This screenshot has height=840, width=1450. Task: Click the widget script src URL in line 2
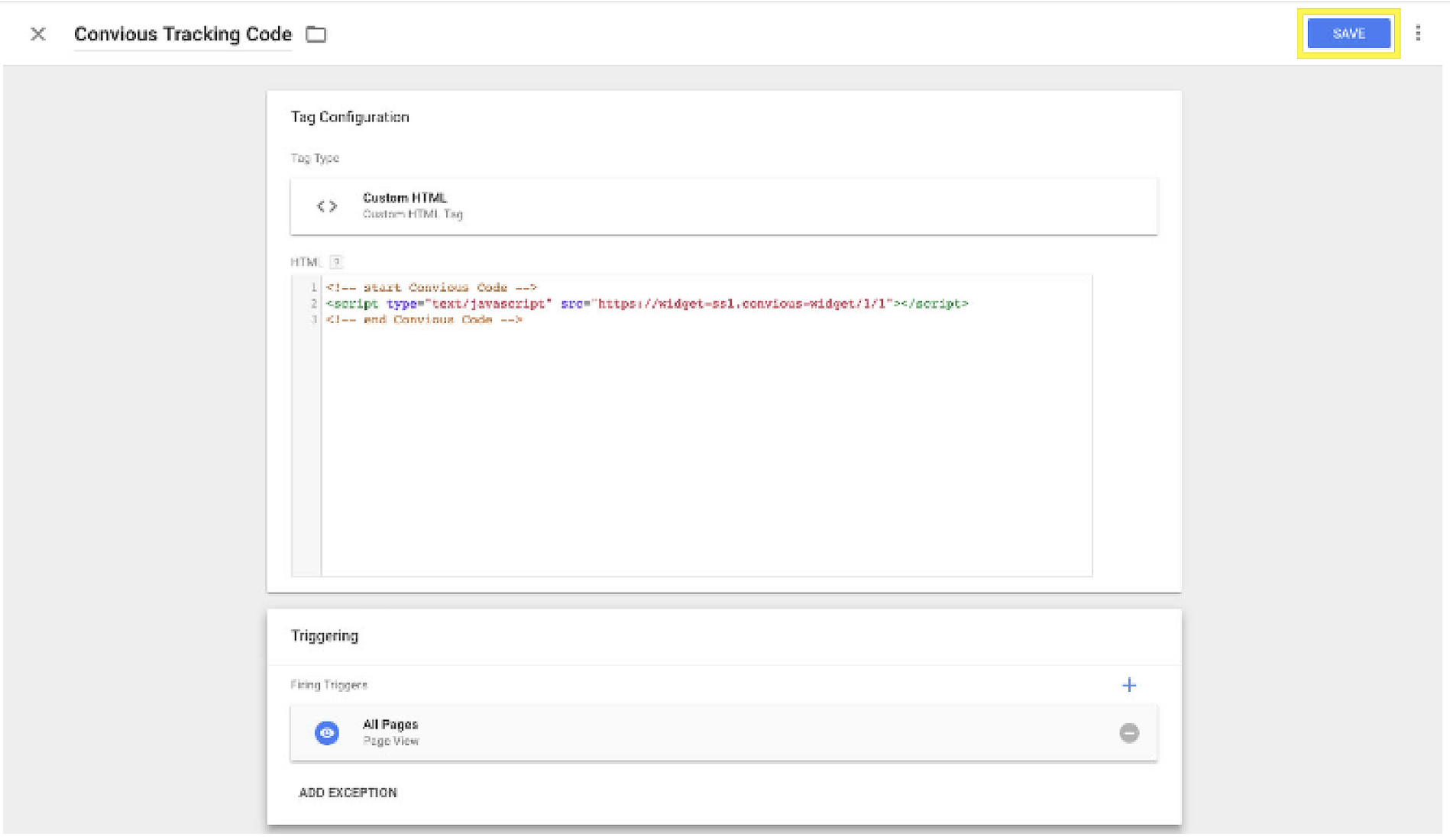[x=741, y=304]
